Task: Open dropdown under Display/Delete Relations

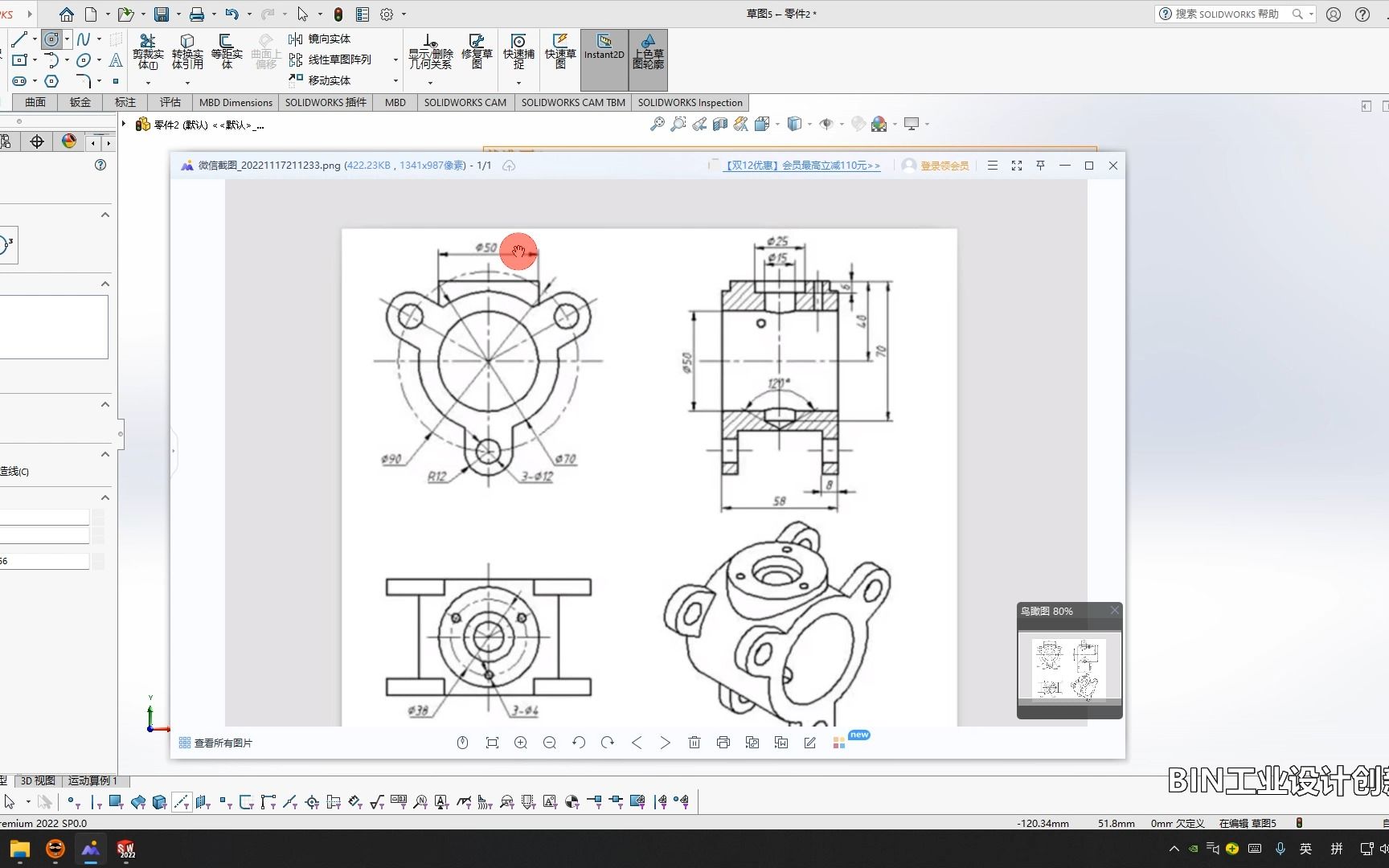Action: pyautogui.click(x=430, y=82)
